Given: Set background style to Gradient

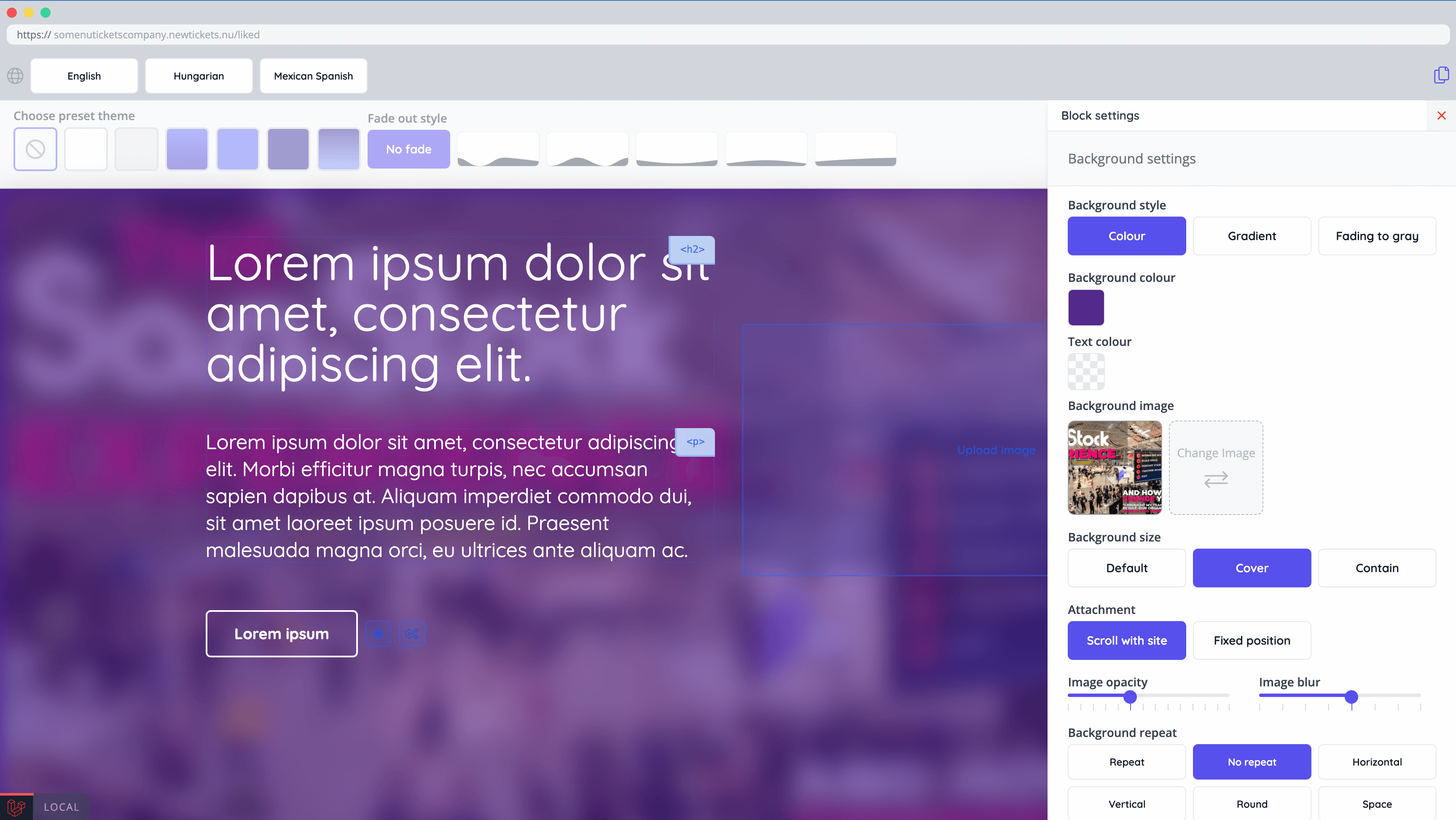Looking at the screenshot, I should (1252, 236).
